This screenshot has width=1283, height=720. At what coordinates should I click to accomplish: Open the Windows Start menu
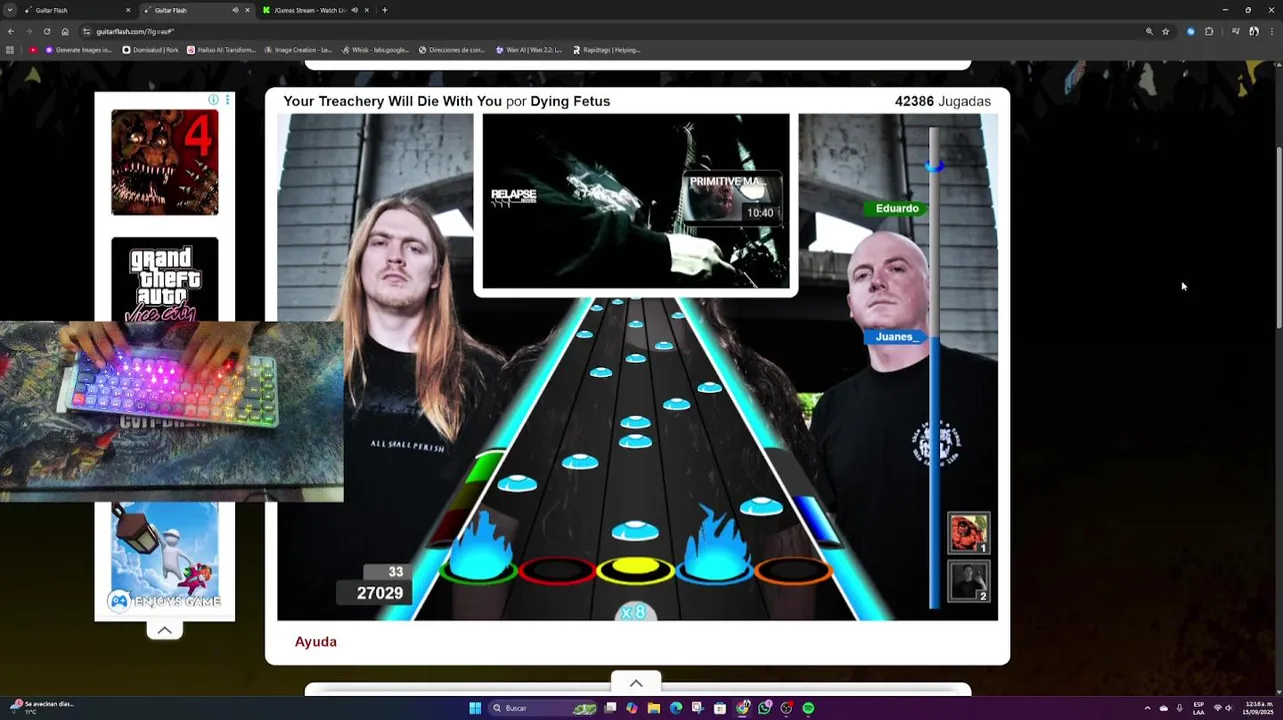click(475, 708)
